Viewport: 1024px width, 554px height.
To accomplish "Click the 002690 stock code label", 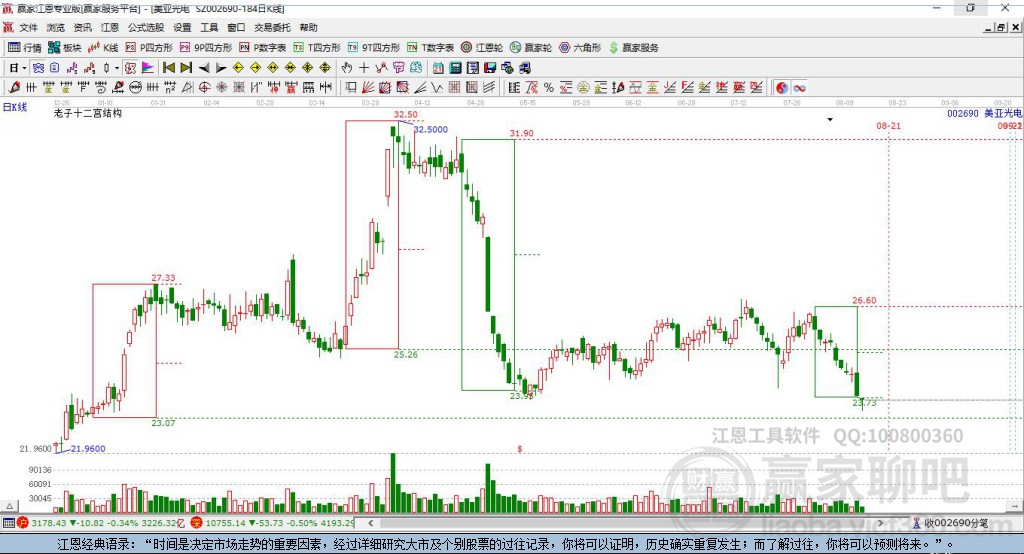I will pos(963,113).
